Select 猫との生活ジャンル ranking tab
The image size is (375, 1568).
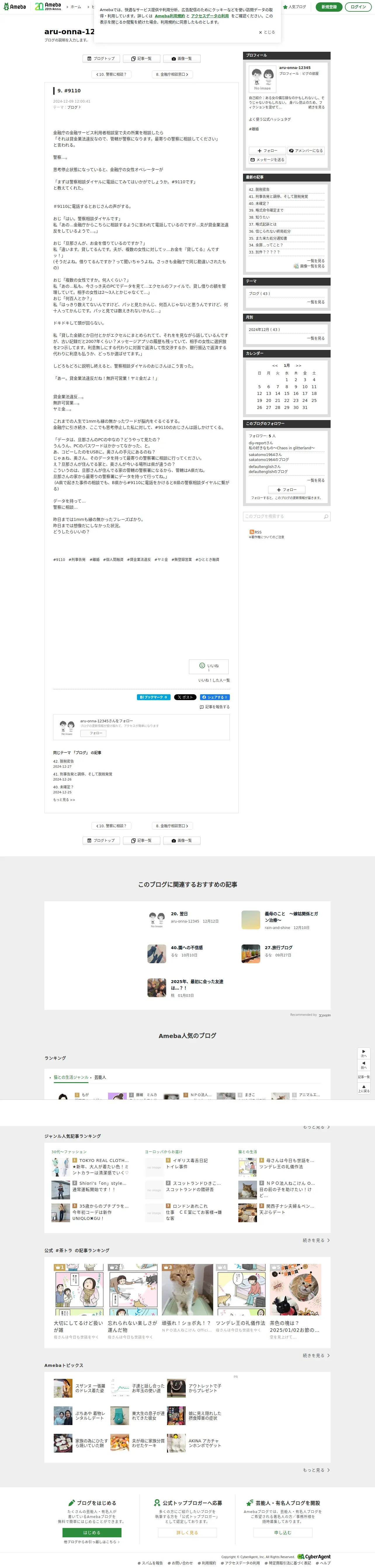pos(71,1077)
